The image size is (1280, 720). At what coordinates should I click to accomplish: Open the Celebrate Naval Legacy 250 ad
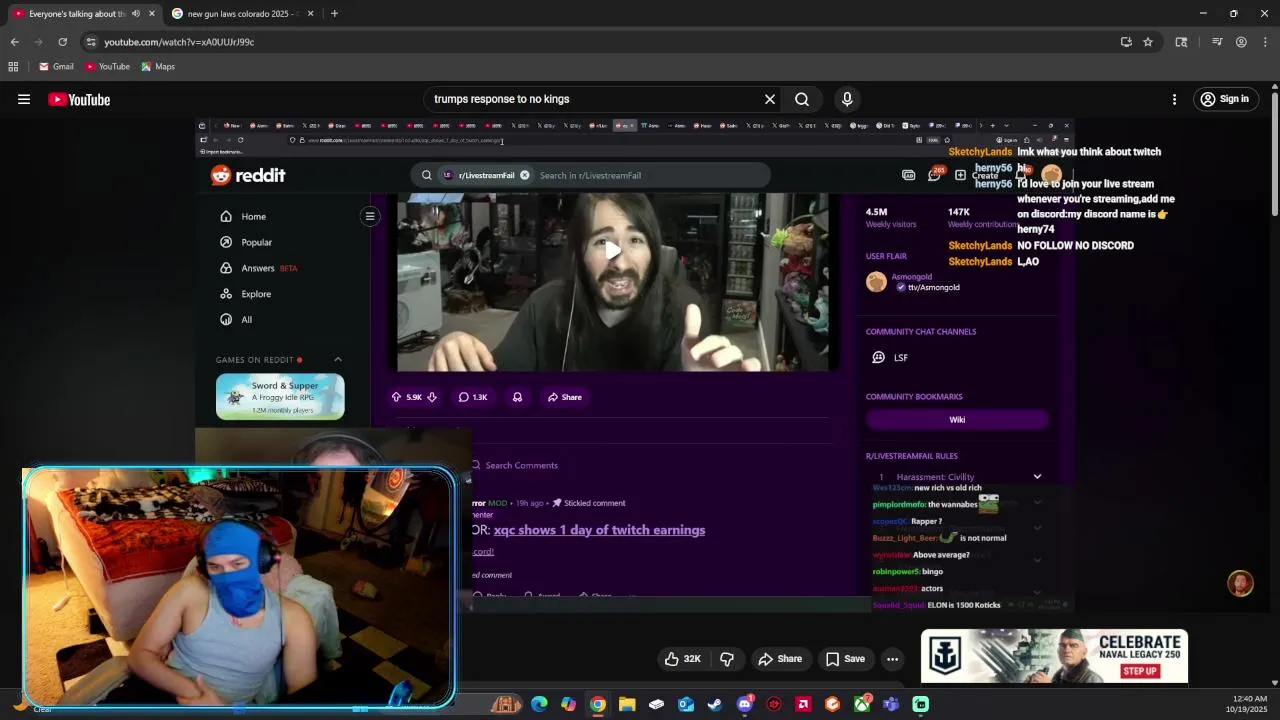click(x=1054, y=656)
